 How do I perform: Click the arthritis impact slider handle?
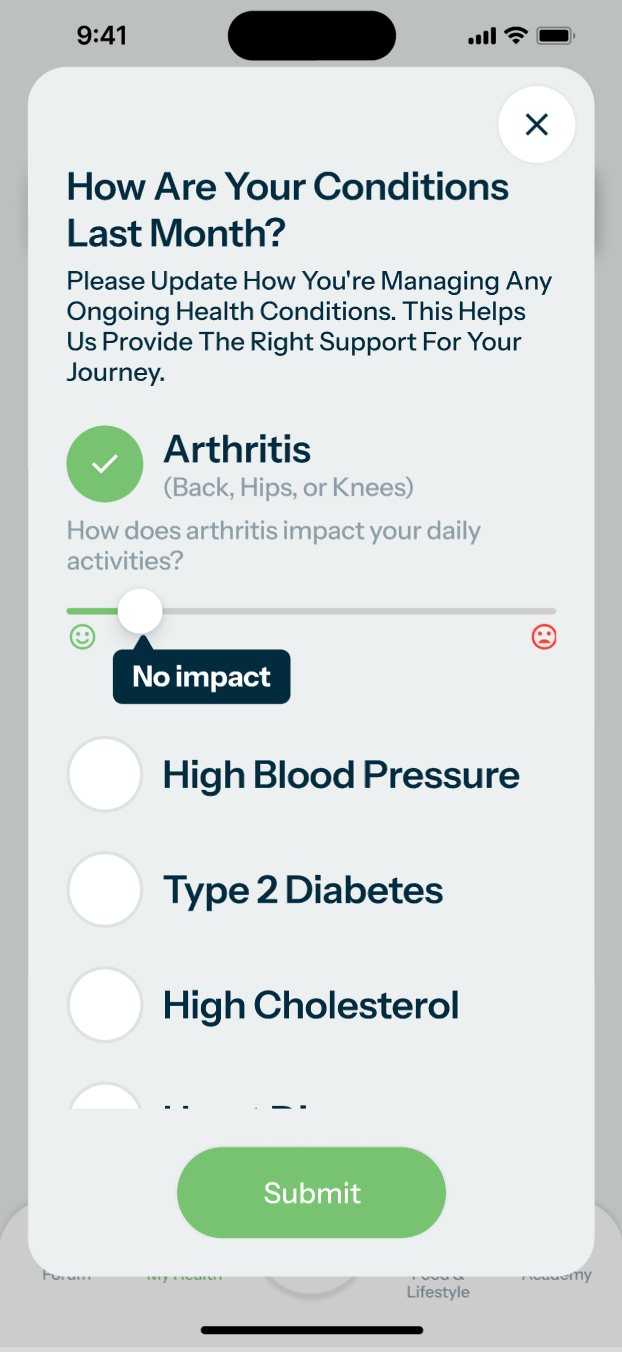point(140,610)
